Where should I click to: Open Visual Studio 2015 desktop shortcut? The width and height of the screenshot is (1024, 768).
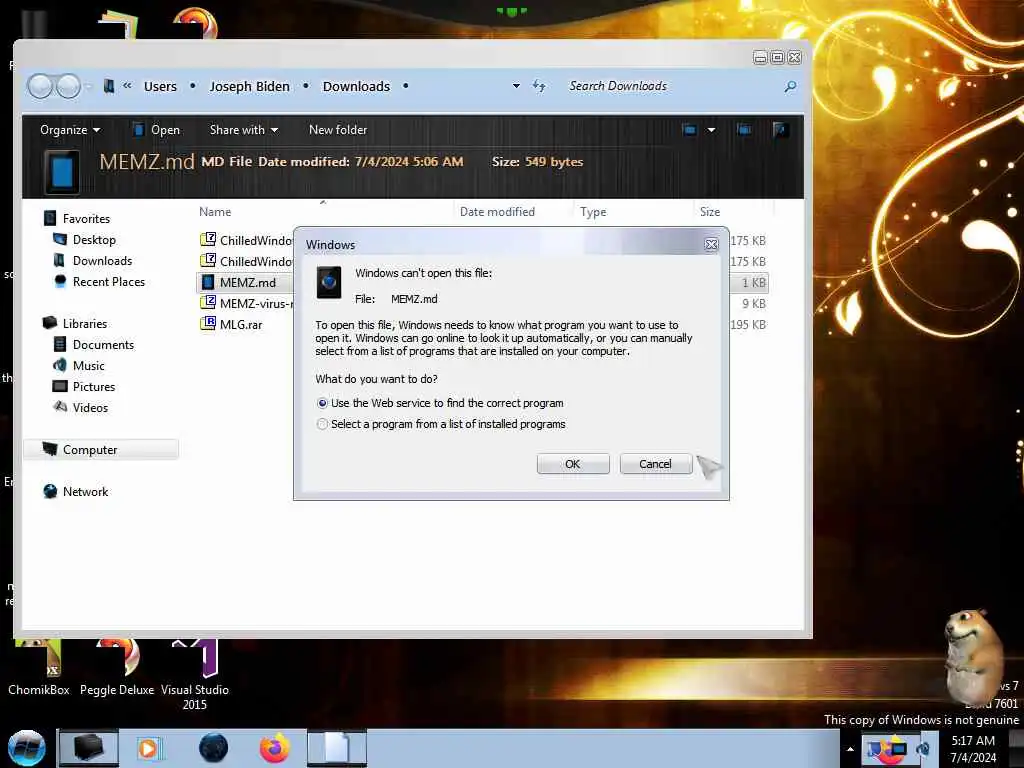tap(195, 676)
